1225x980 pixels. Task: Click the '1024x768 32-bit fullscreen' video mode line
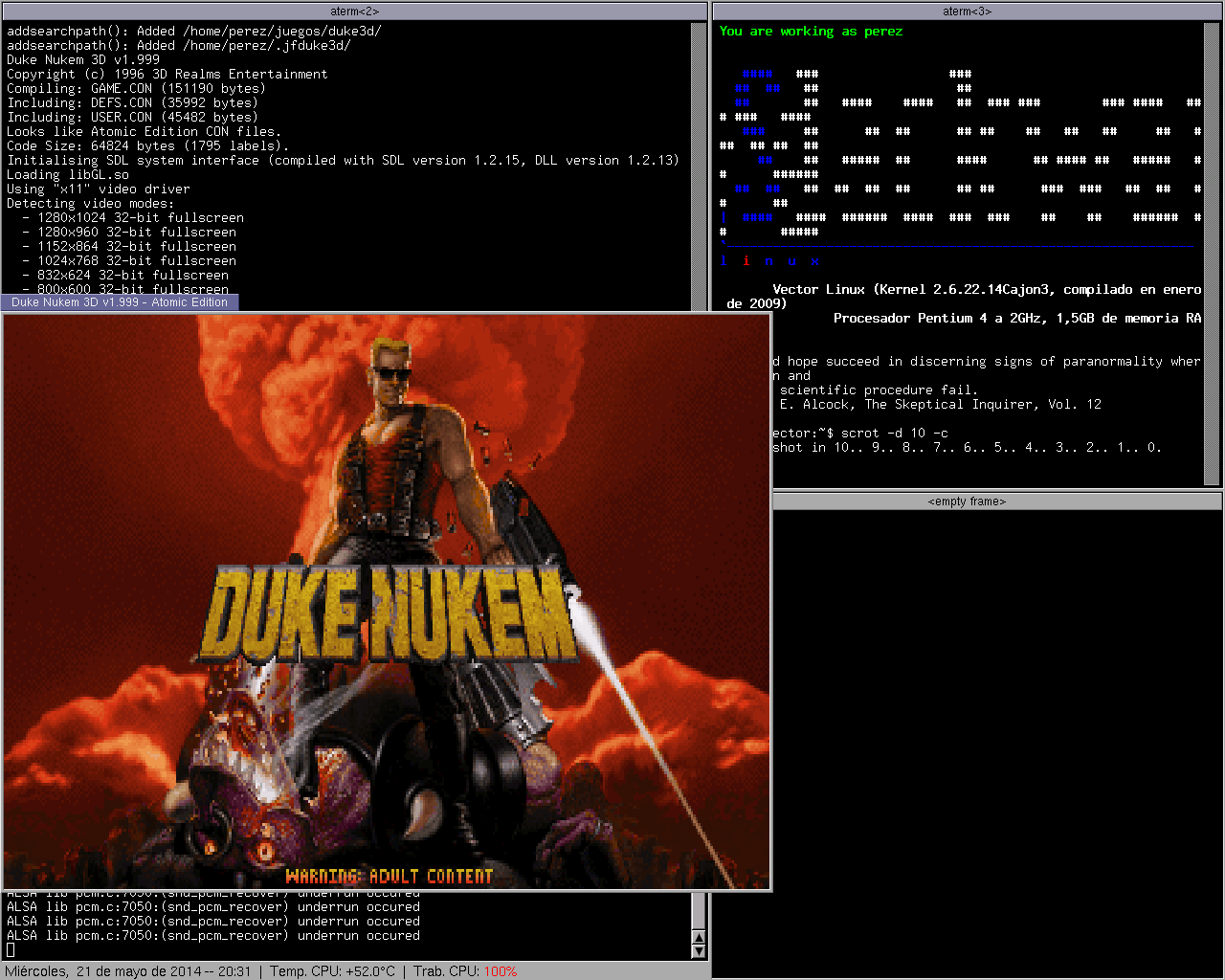pyautogui.click(x=129, y=260)
